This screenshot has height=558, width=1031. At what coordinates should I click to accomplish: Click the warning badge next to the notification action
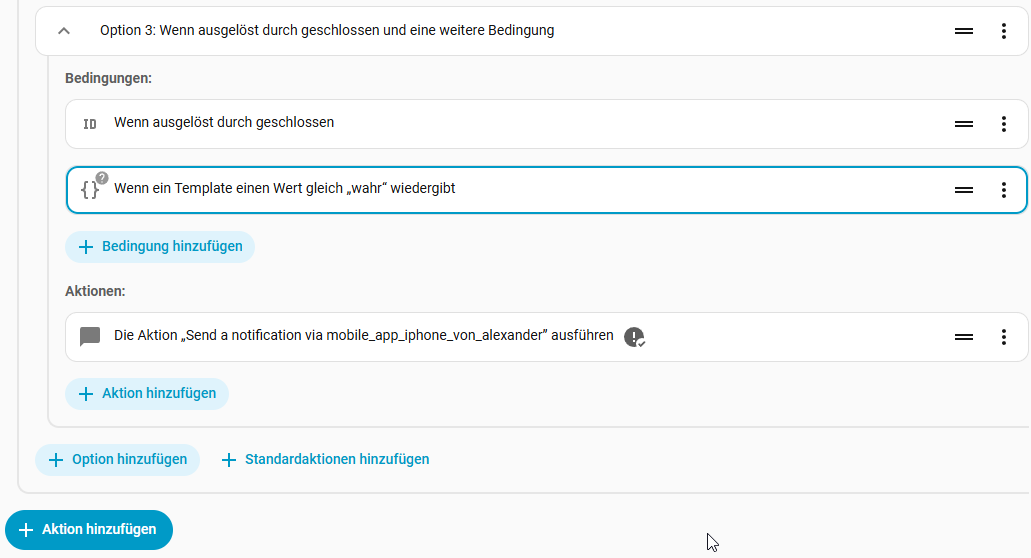(x=634, y=337)
